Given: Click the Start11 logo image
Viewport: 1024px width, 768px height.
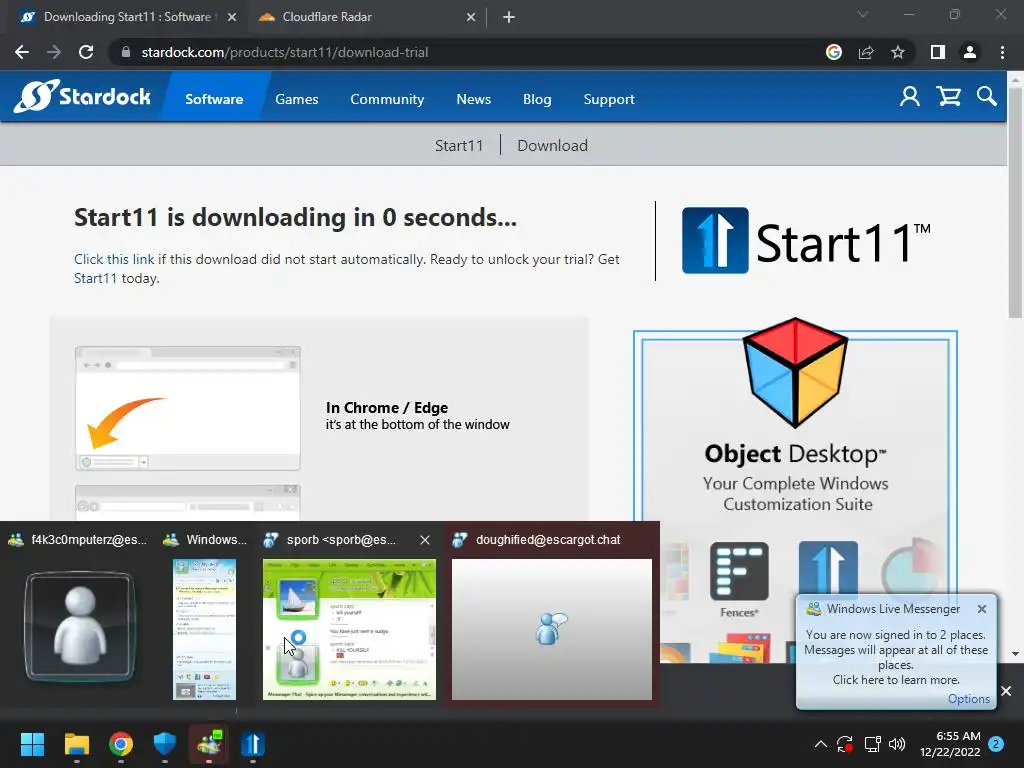Looking at the screenshot, I should click(x=806, y=240).
